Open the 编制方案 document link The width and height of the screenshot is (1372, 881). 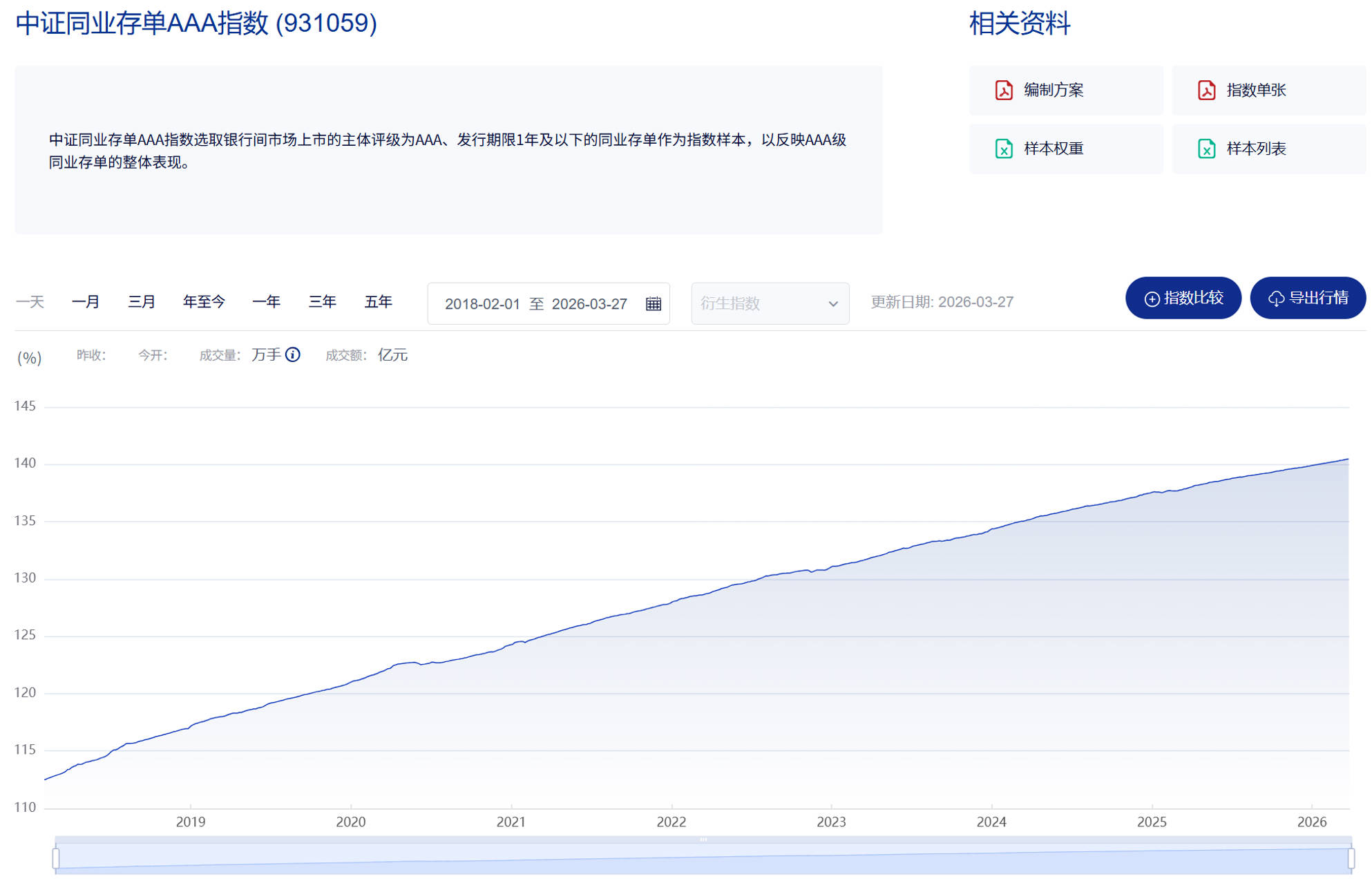pyautogui.click(x=1053, y=91)
